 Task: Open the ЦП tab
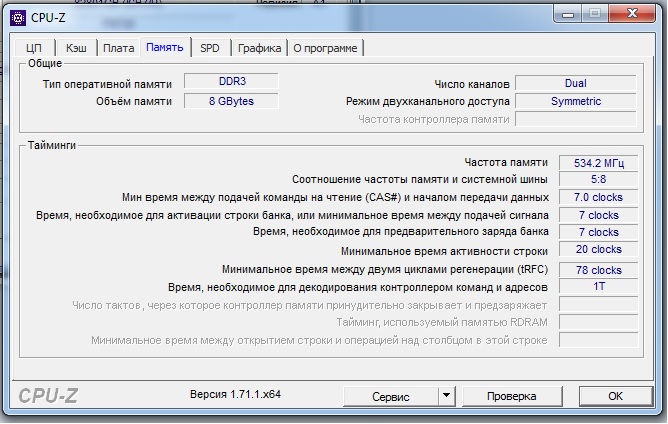(34, 48)
